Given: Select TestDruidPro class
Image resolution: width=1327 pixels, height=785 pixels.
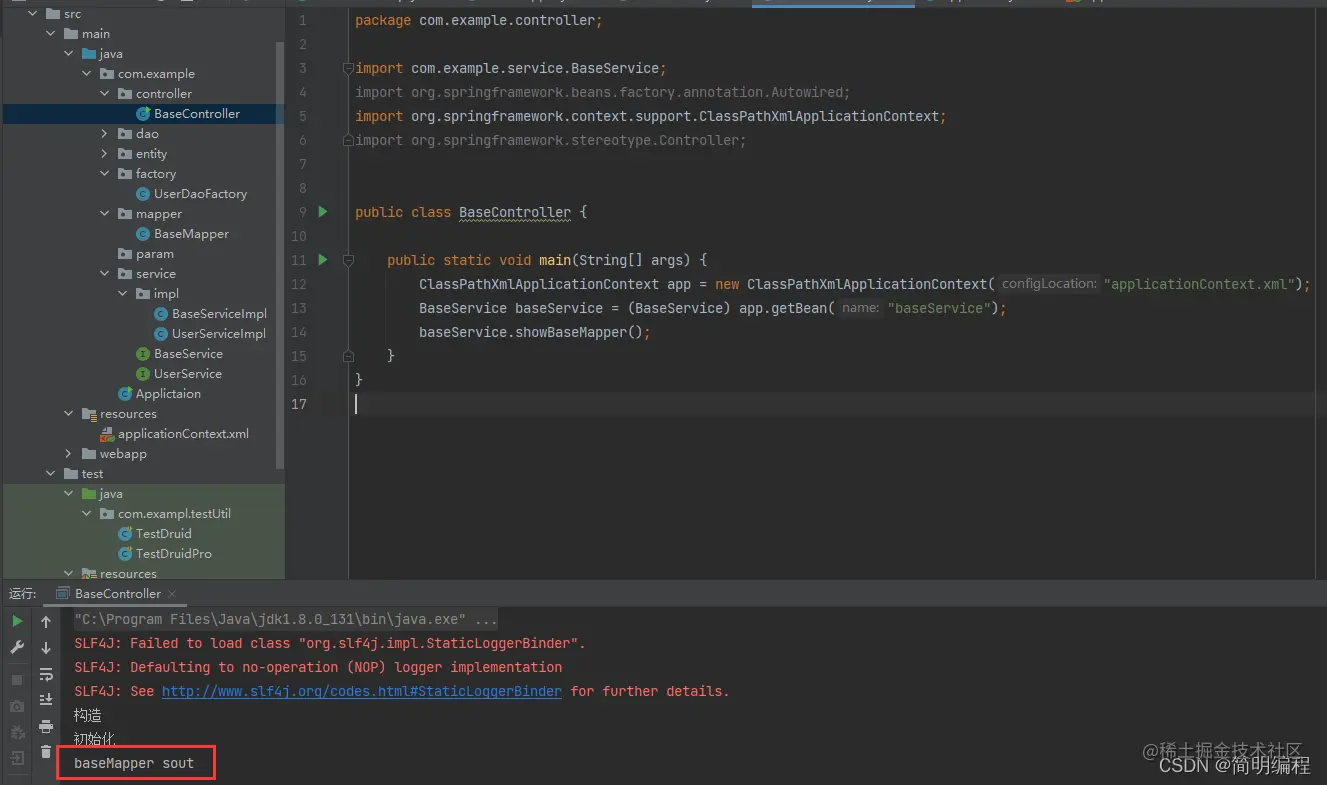Looking at the screenshot, I should click(173, 554).
